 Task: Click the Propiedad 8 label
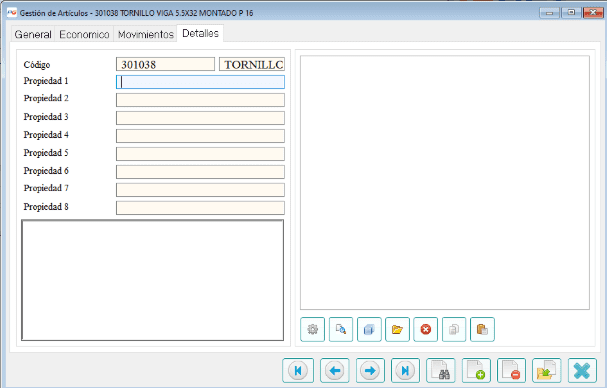tap(46, 207)
